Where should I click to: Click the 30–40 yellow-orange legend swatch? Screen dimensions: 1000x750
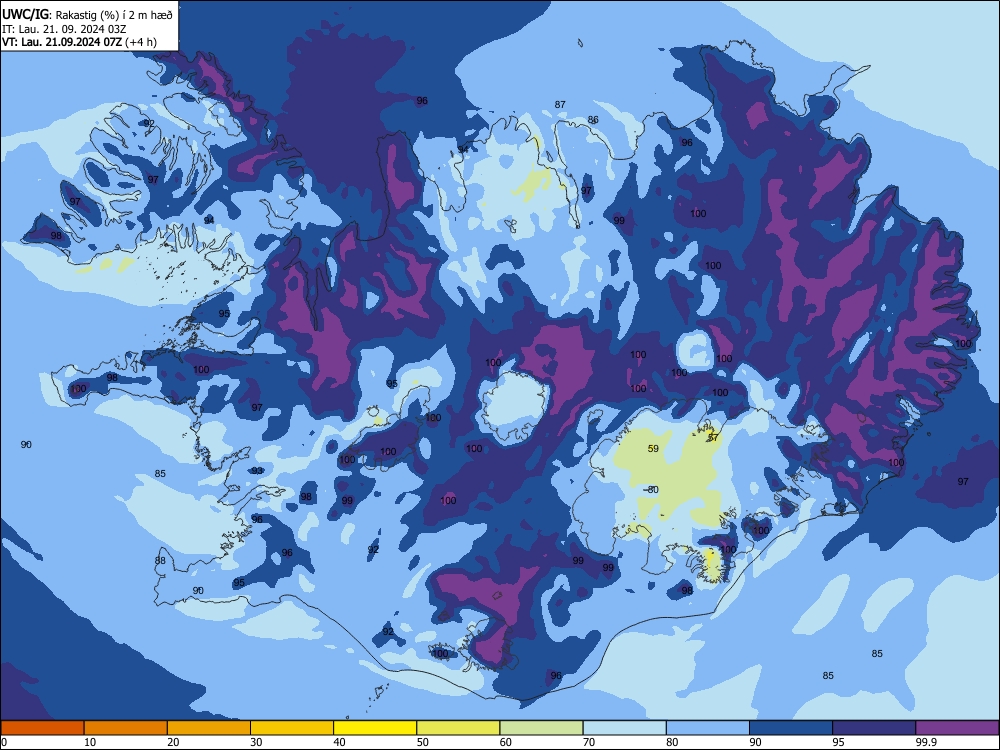(x=292, y=728)
